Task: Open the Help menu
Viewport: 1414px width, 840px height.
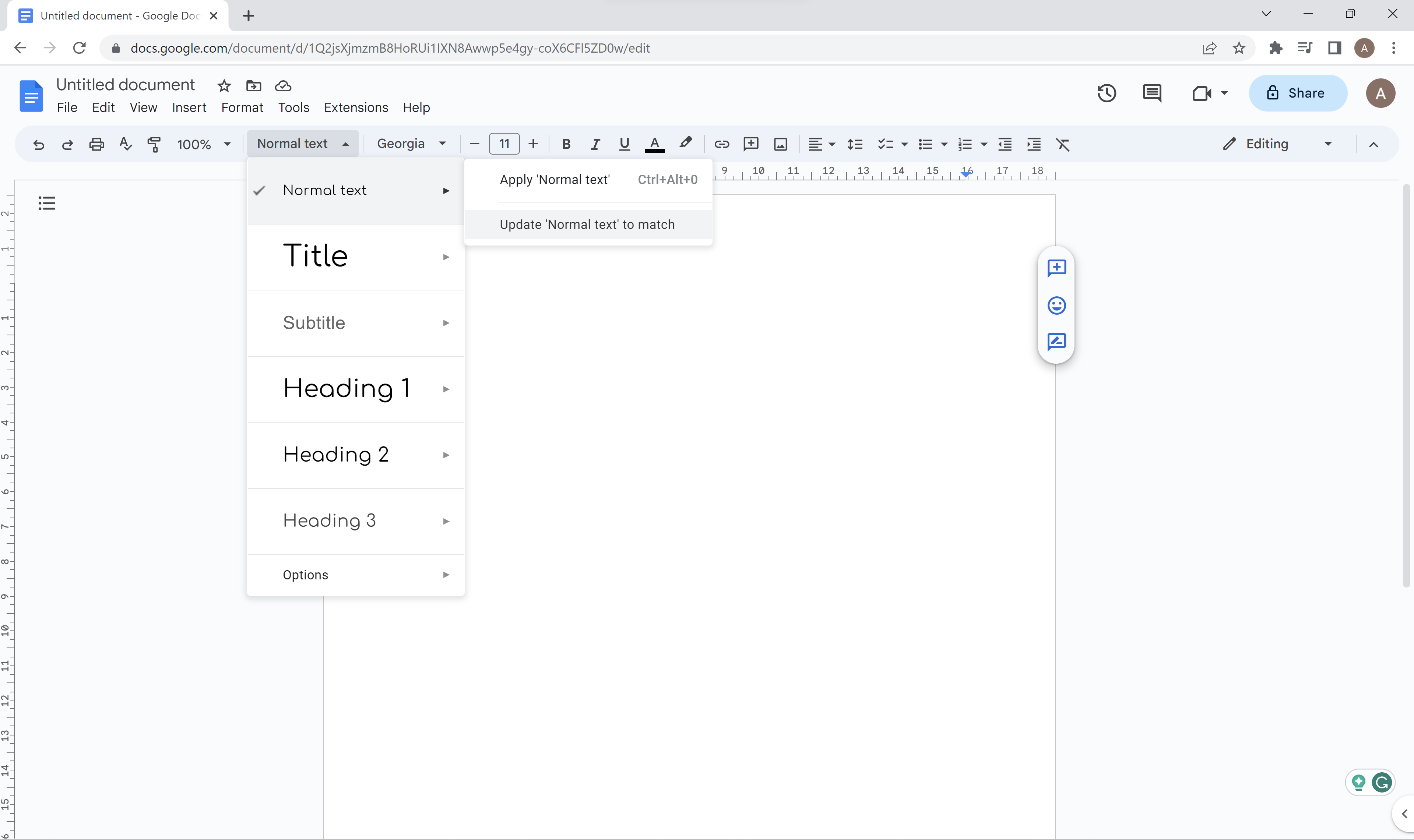Action: pyautogui.click(x=416, y=107)
